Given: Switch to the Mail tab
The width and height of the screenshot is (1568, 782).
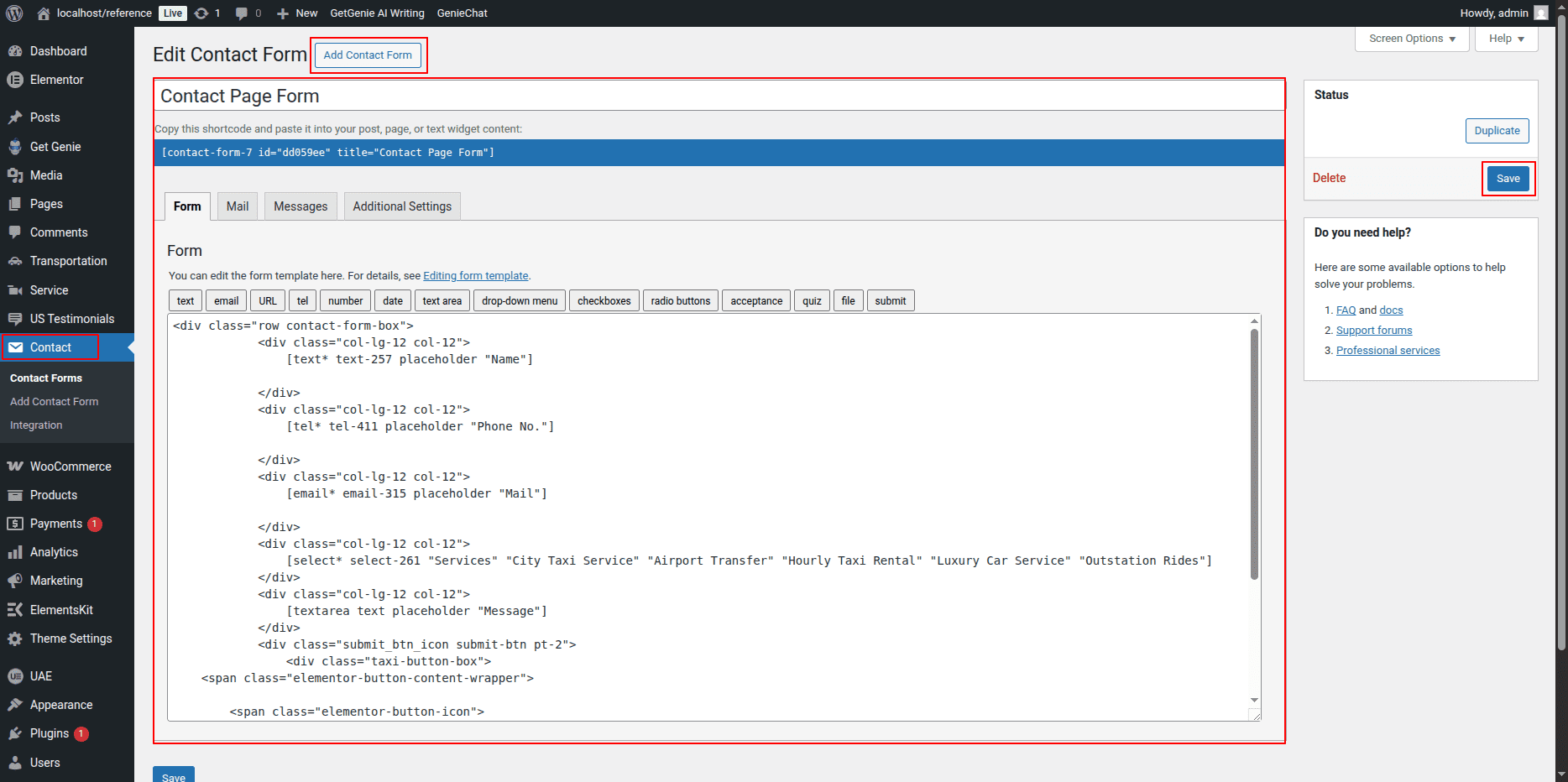Looking at the screenshot, I should 238,206.
